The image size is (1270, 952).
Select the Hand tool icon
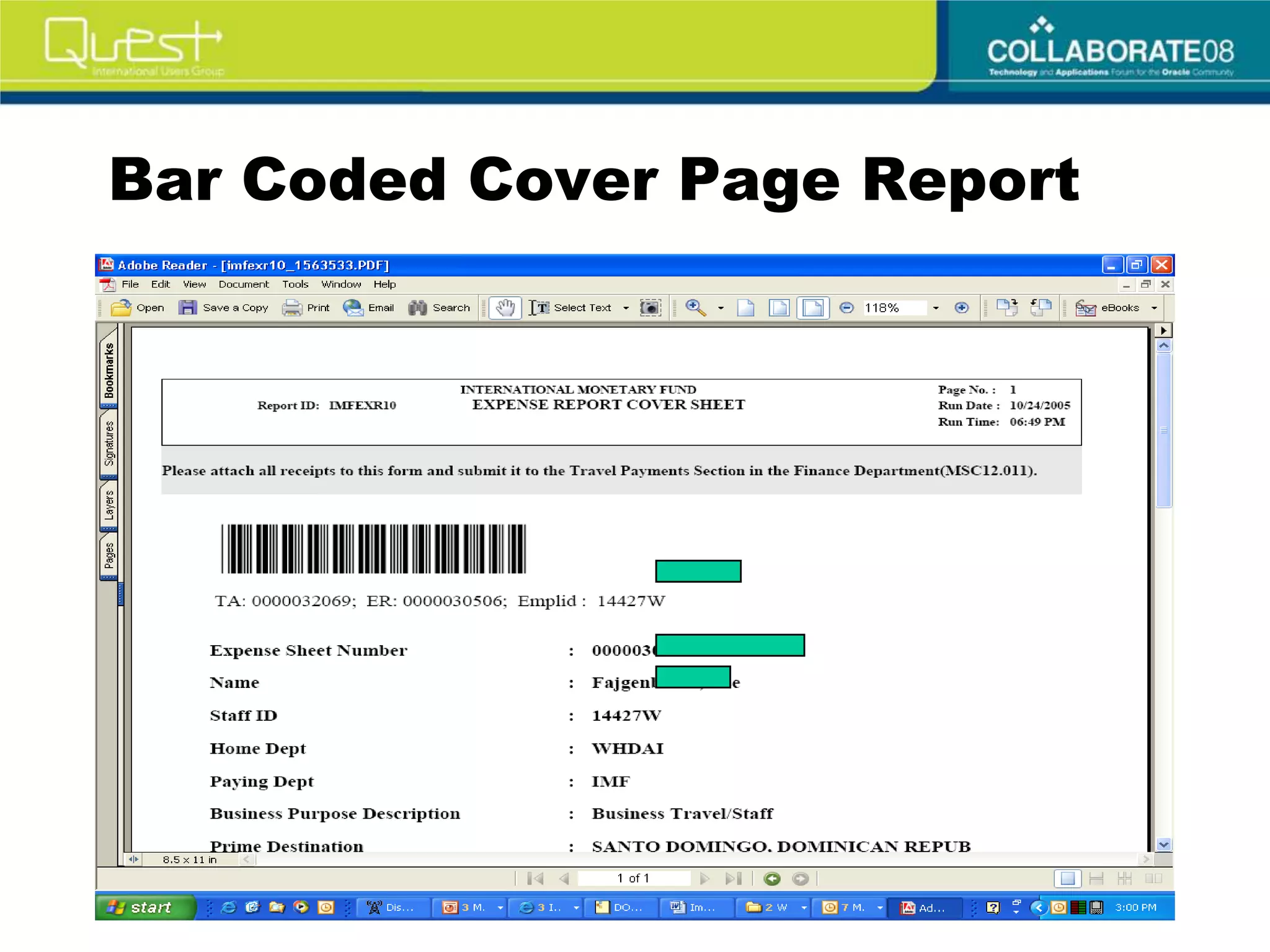[x=505, y=308]
